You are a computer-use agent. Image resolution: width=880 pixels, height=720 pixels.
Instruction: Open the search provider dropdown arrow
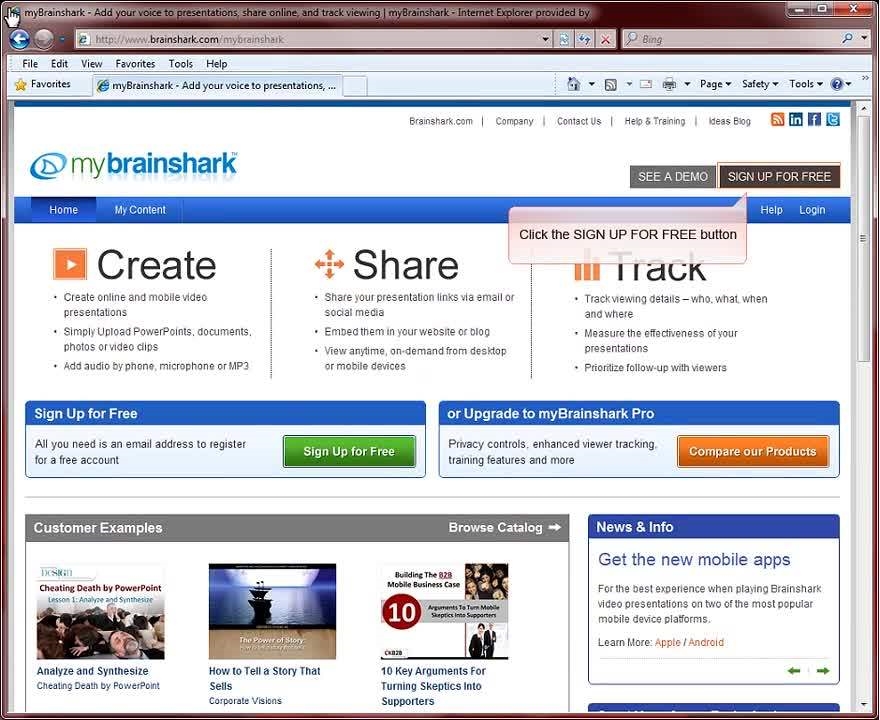[864, 39]
